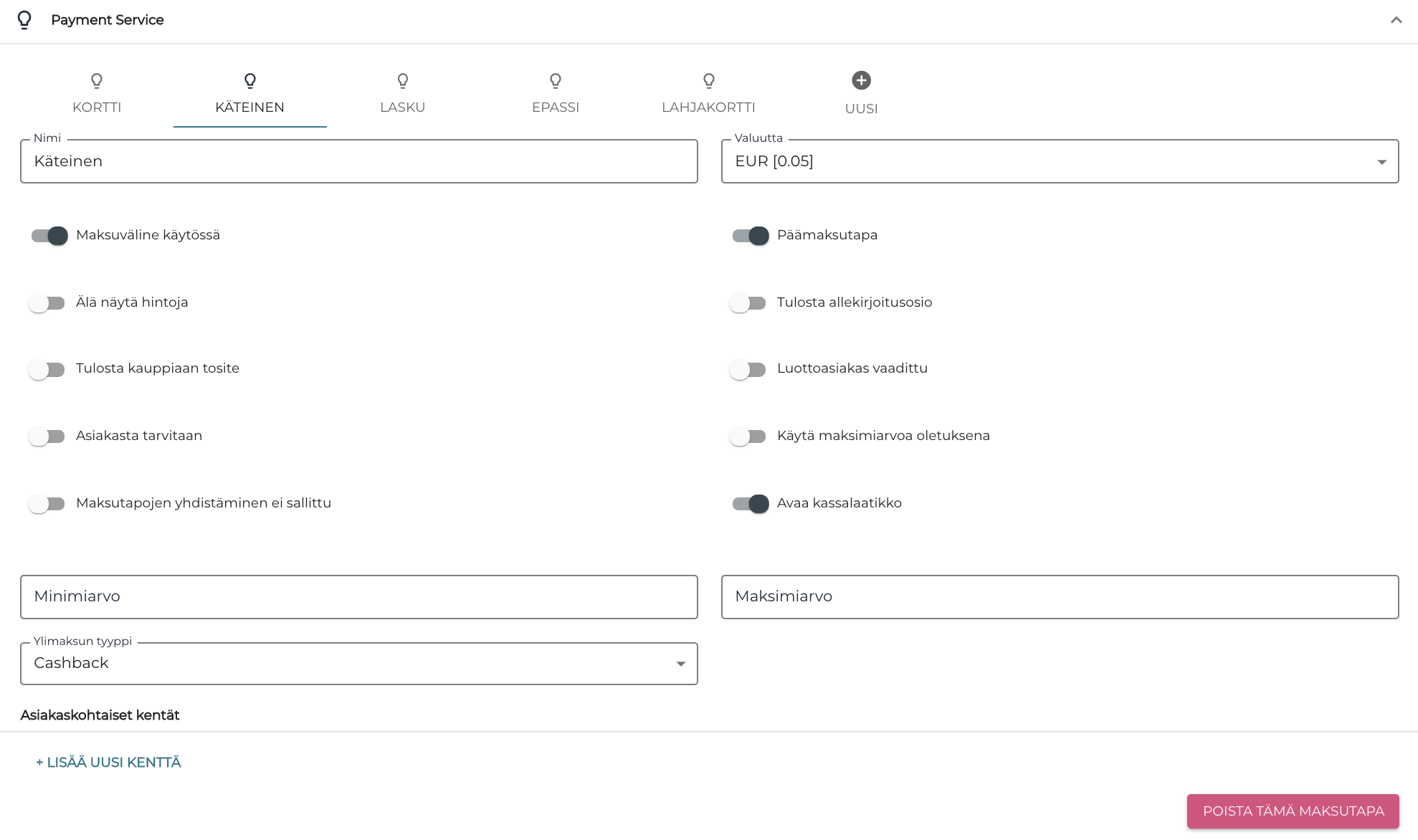Open the Valuutta currency dropdown
Screen dimensions: 1418x840
1059,161
